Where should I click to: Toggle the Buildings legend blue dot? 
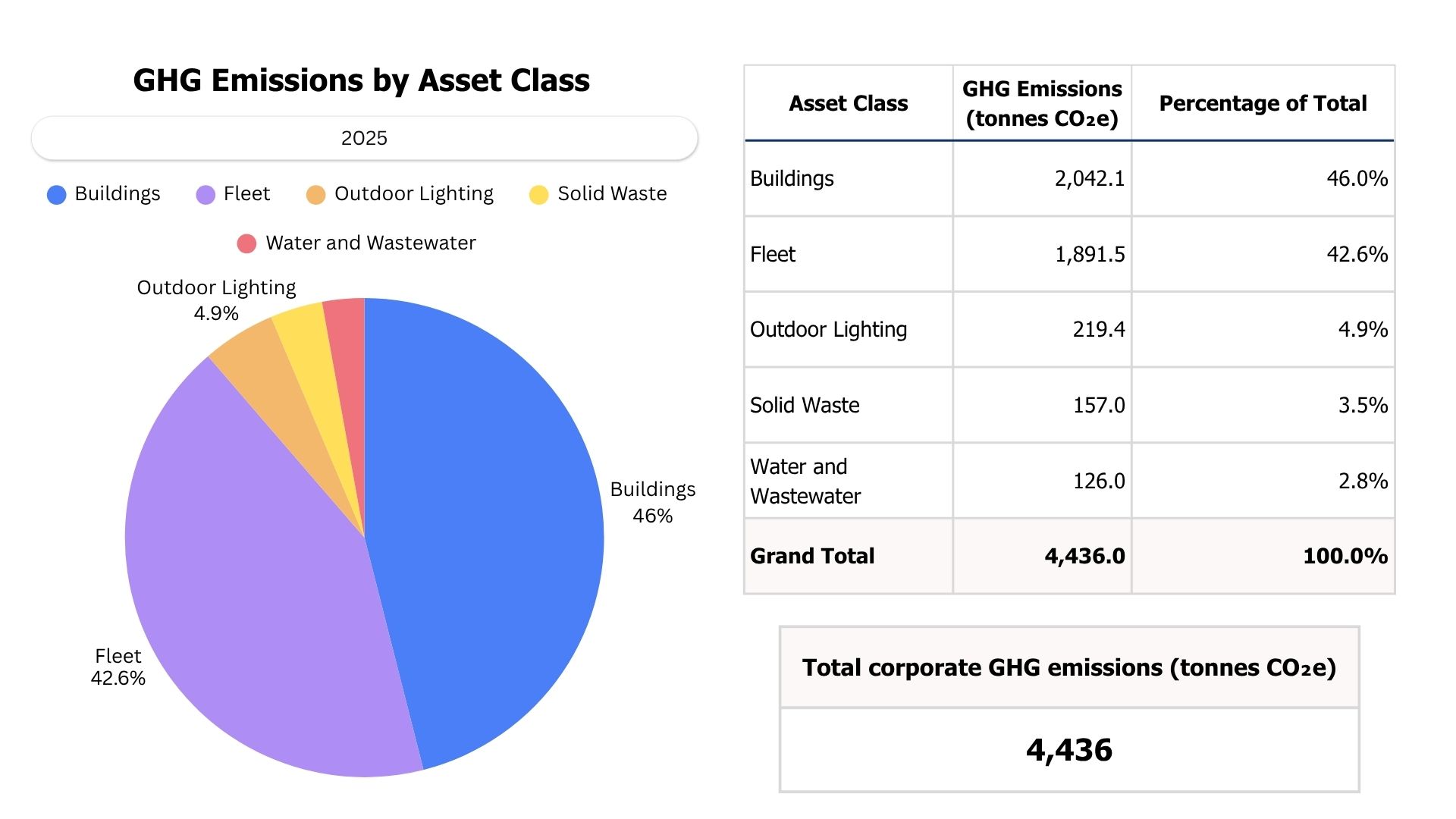point(57,195)
